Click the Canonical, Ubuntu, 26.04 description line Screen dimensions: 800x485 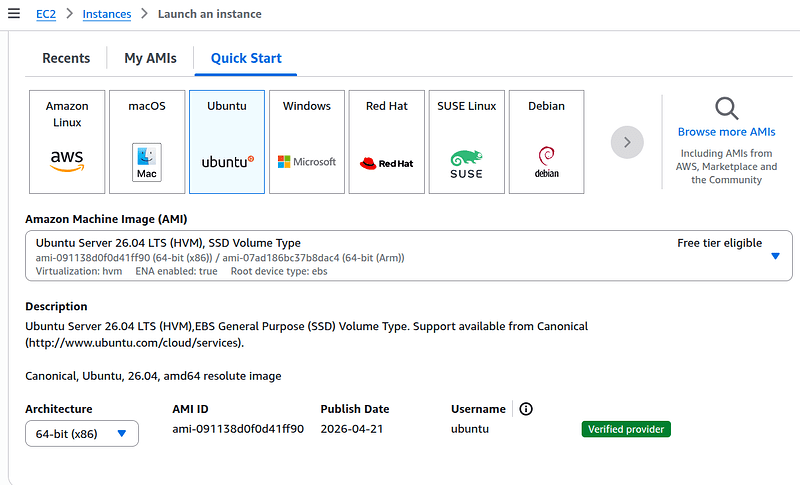click(x=153, y=376)
